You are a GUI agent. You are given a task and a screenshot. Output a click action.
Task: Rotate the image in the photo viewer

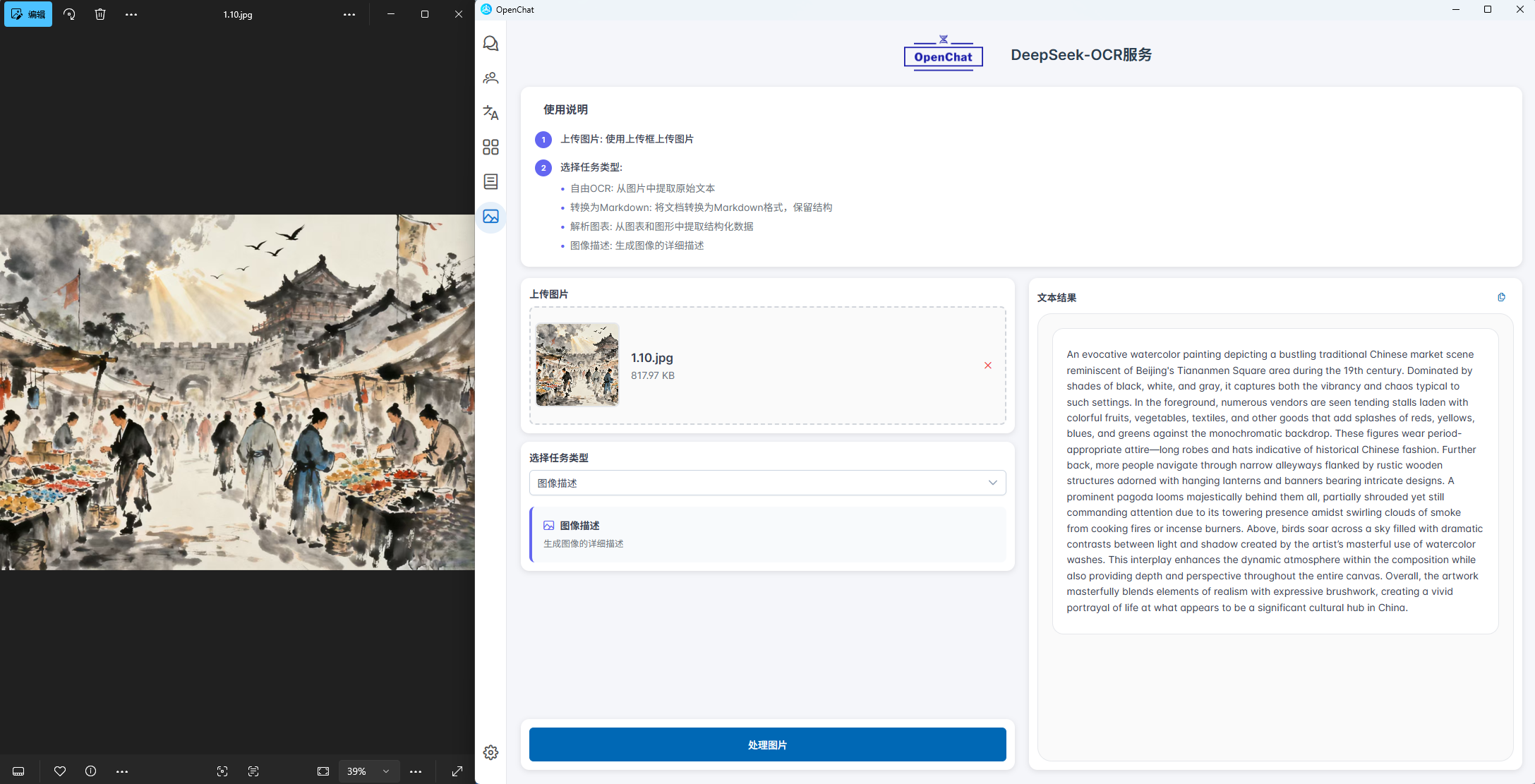pos(69,13)
